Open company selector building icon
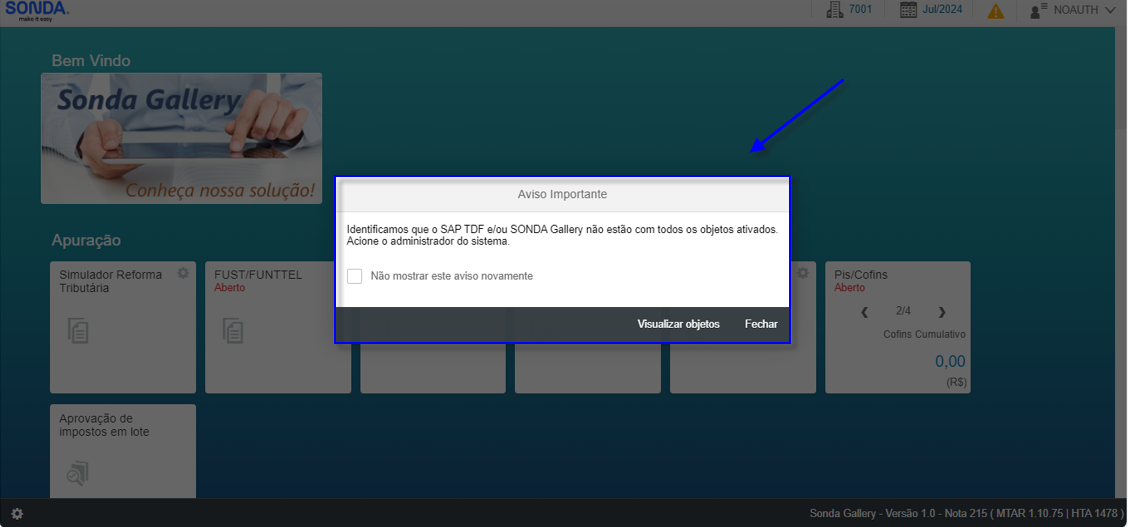Viewport: 1128px width, 527px height. [834, 10]
